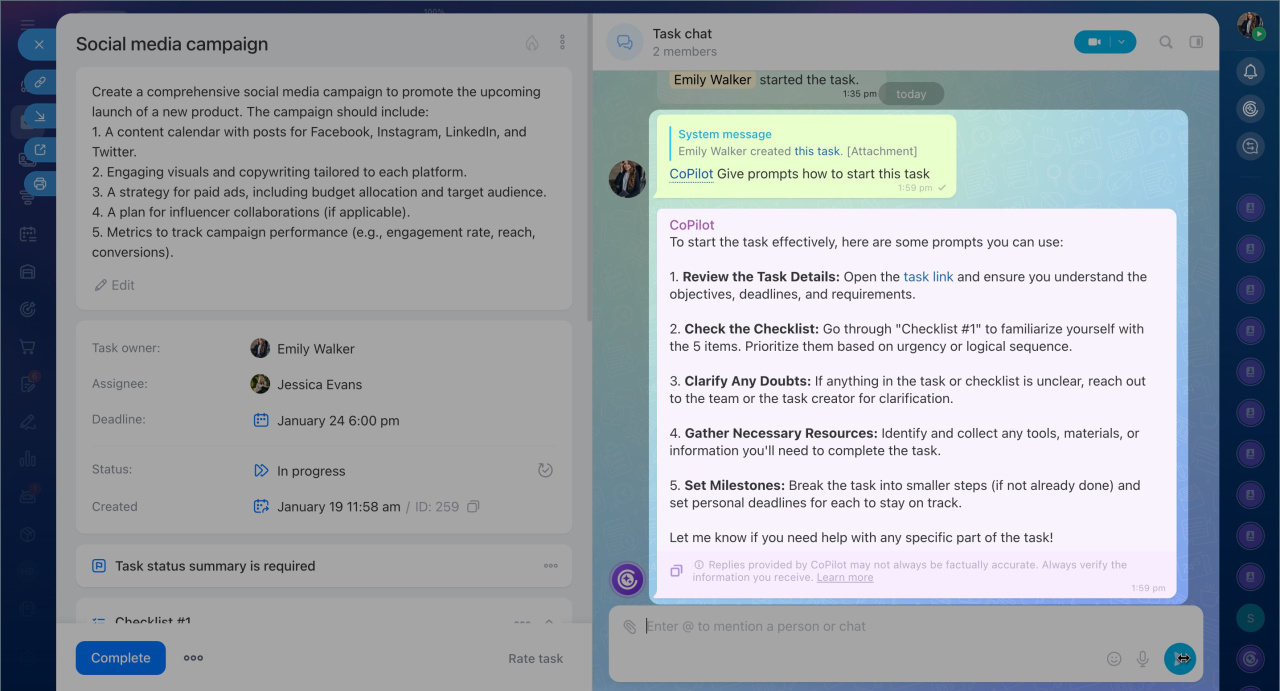Open more actions next to Complete
1280x691 pixels.
[193, 658]
